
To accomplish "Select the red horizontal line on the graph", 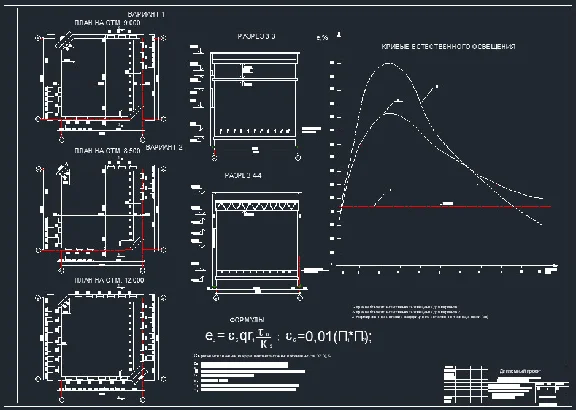I will pyautogui.click(x=446, y=207).
